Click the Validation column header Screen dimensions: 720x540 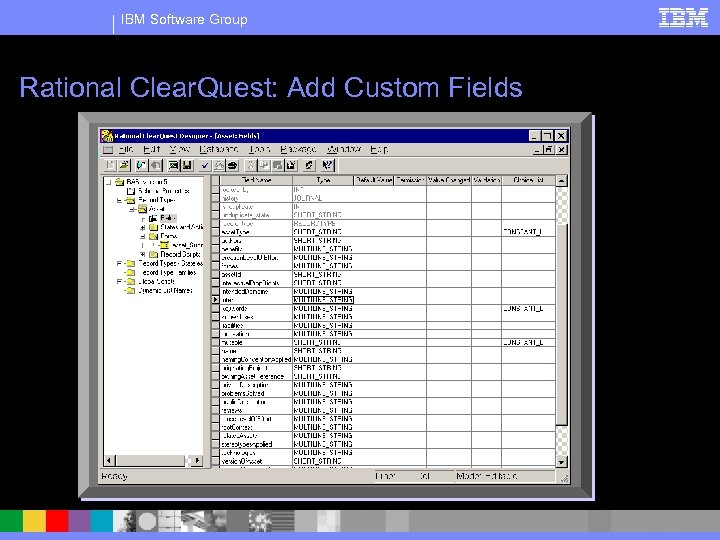coord(486,180)
